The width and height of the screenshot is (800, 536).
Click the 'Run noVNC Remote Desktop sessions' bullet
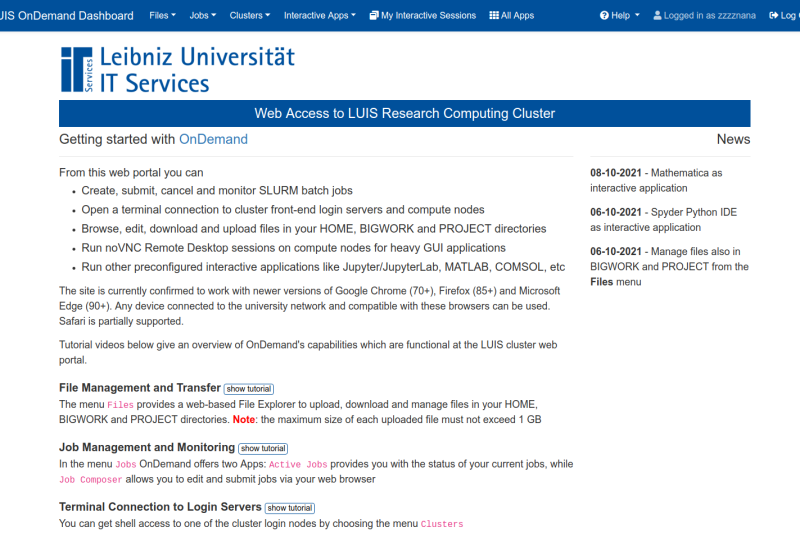tap(293, 248)
